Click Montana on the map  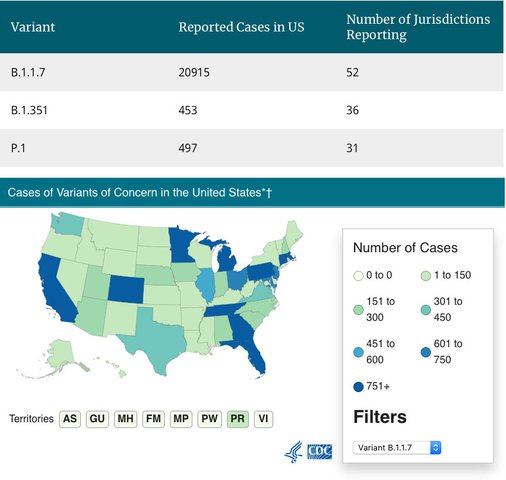115,235
